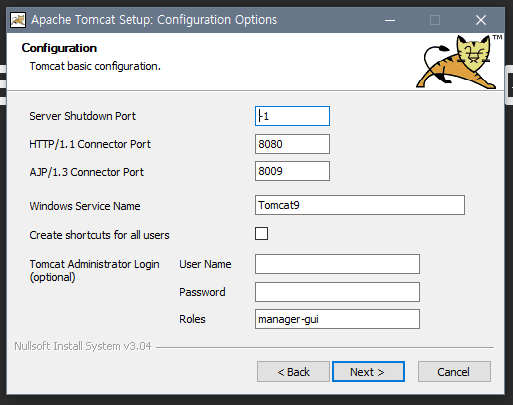Select the HTTP/1.1 Connector Port field
The width and height of the screenshot is (513, 405).
292,144
